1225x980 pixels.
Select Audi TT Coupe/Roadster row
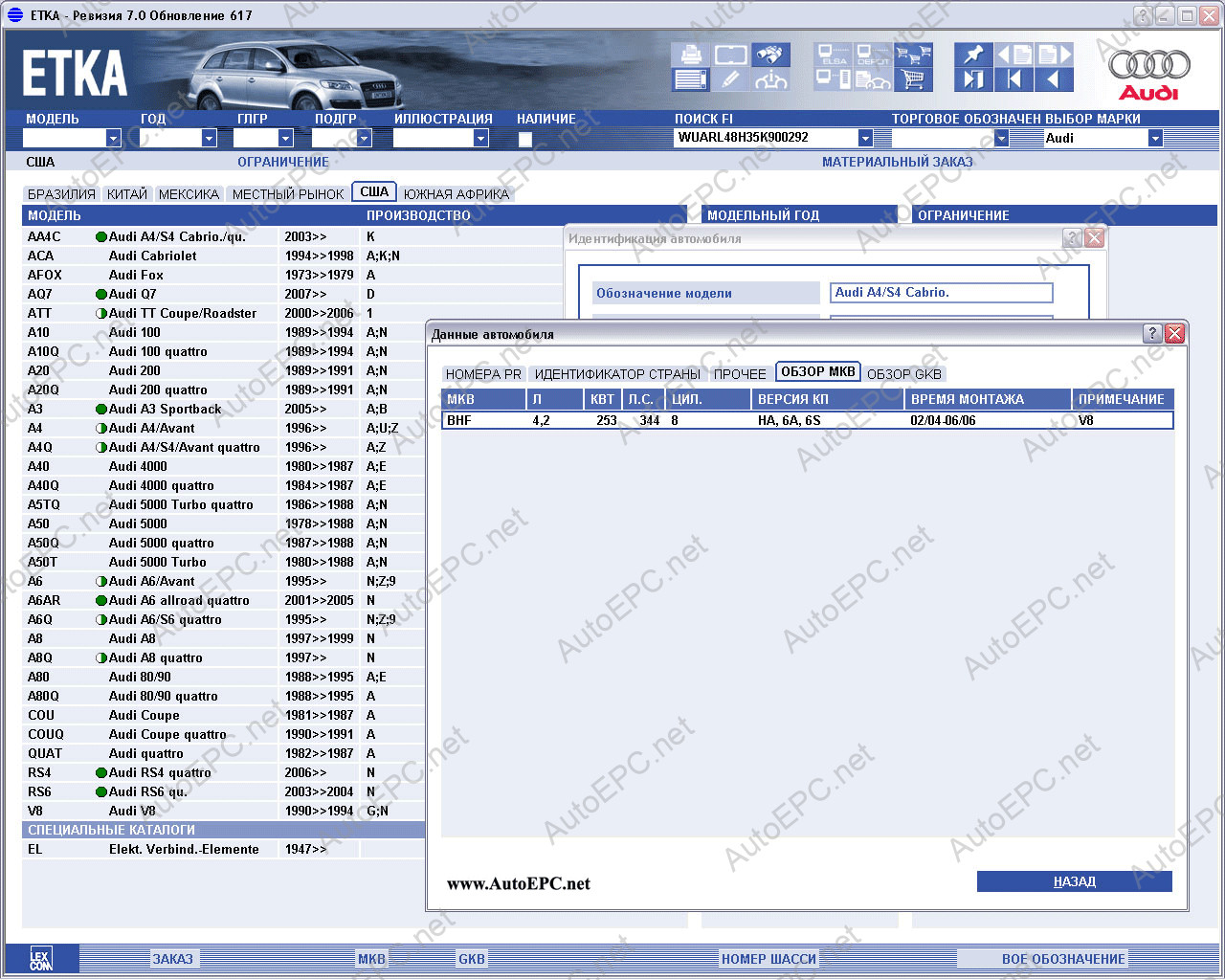[224, 313]
